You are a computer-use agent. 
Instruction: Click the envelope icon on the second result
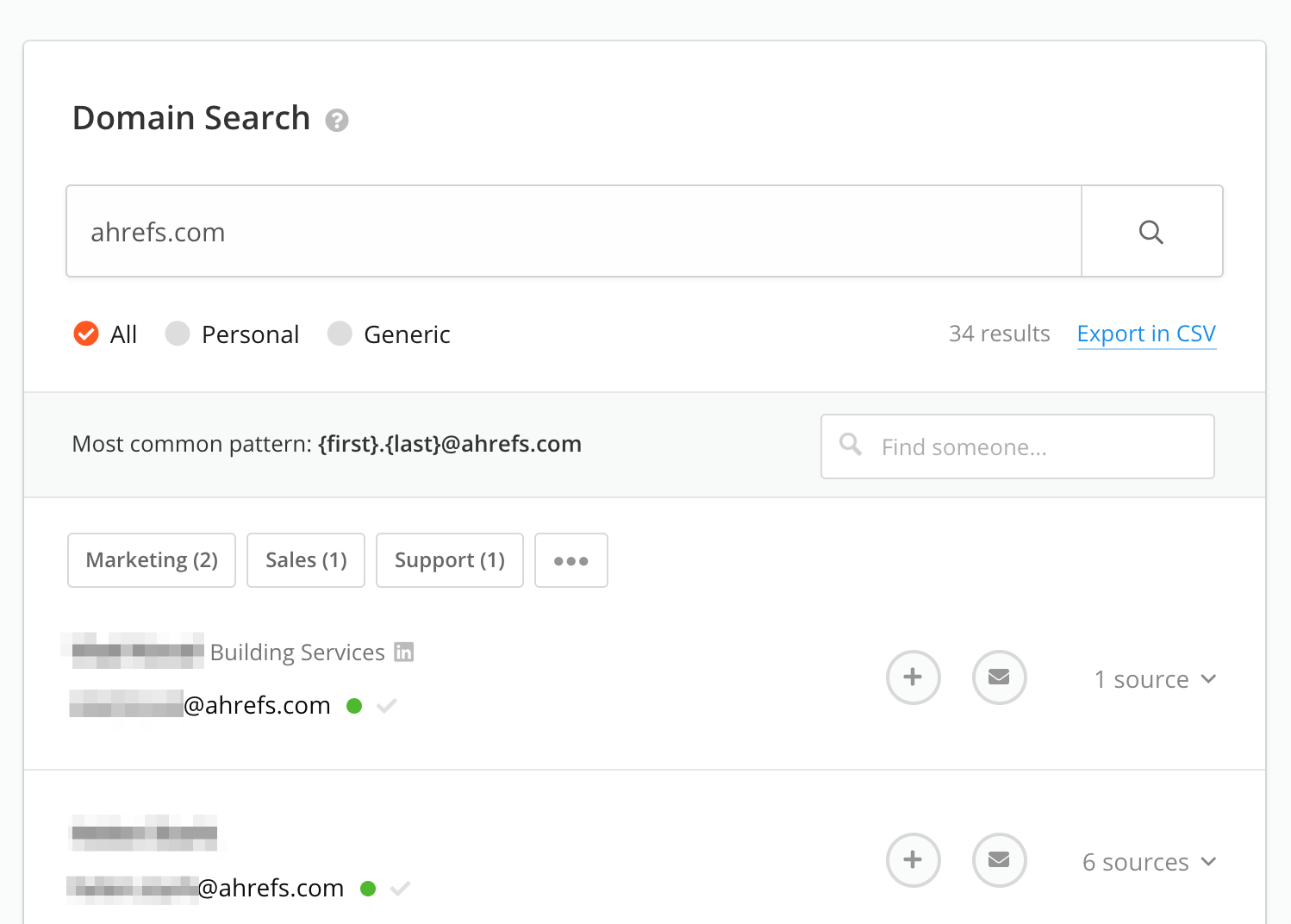click(999, 860)
